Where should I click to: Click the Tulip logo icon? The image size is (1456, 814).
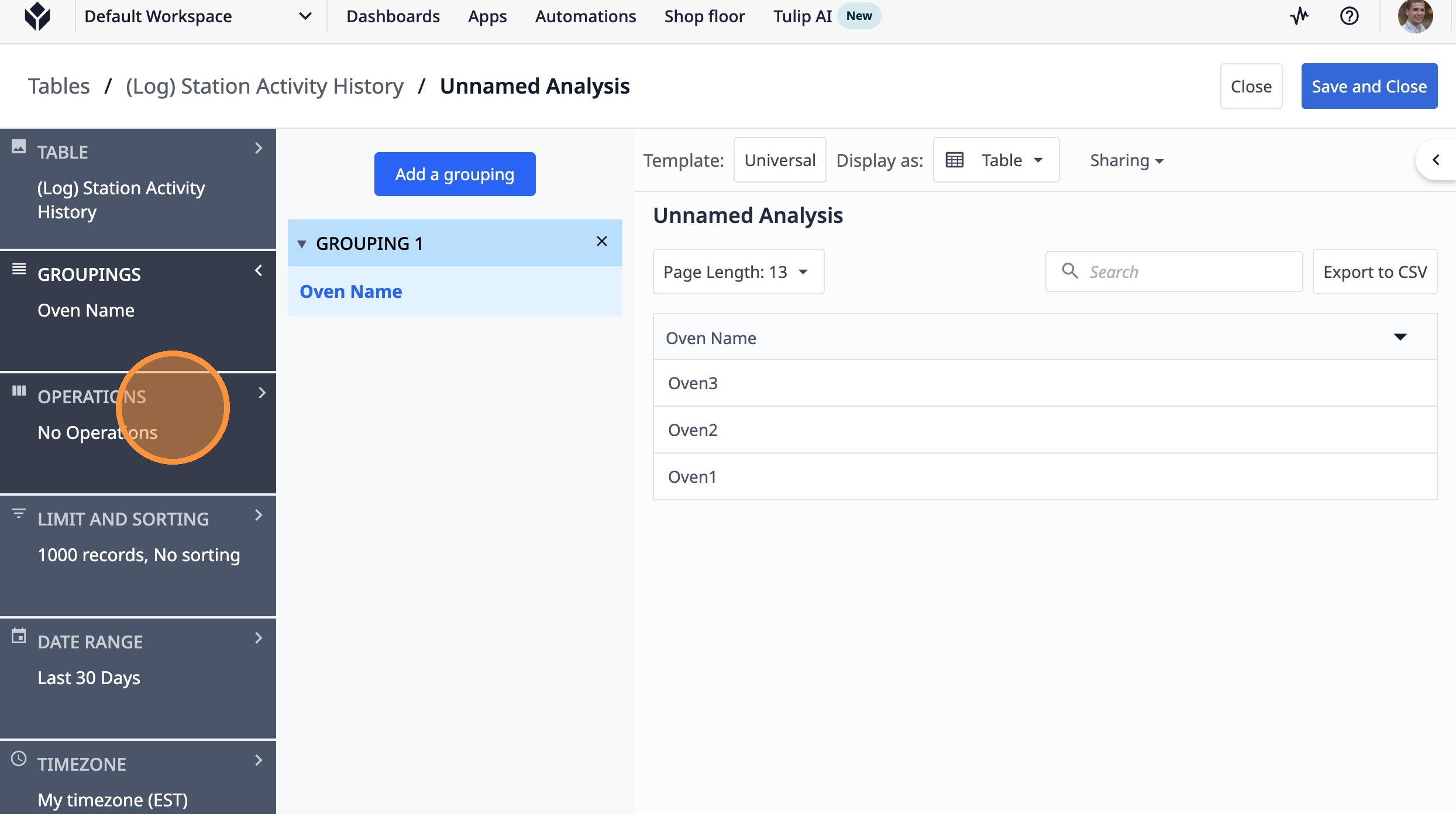37,16
